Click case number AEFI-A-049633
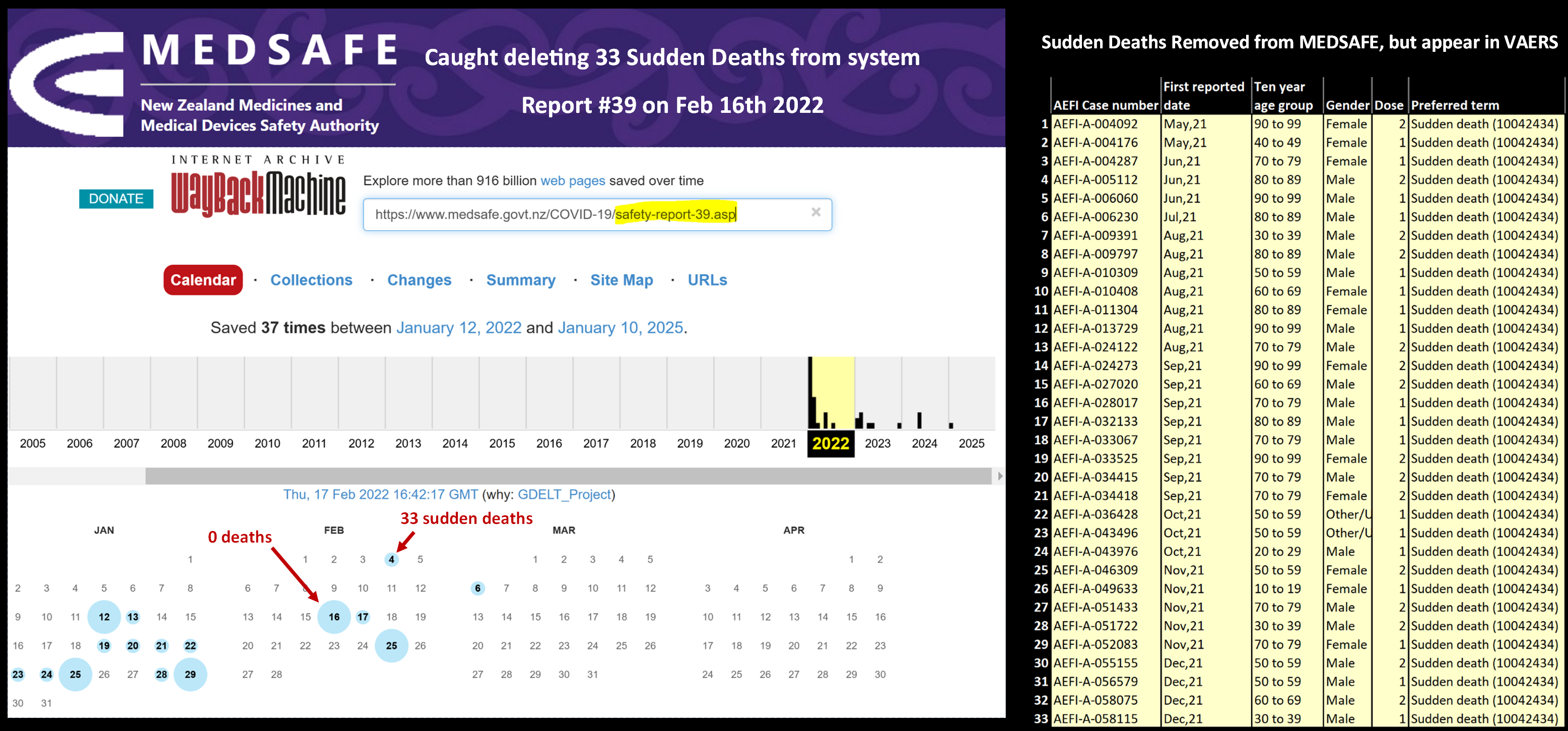1568x731 pixels. pyautogui.click(x=1095, y=588)
